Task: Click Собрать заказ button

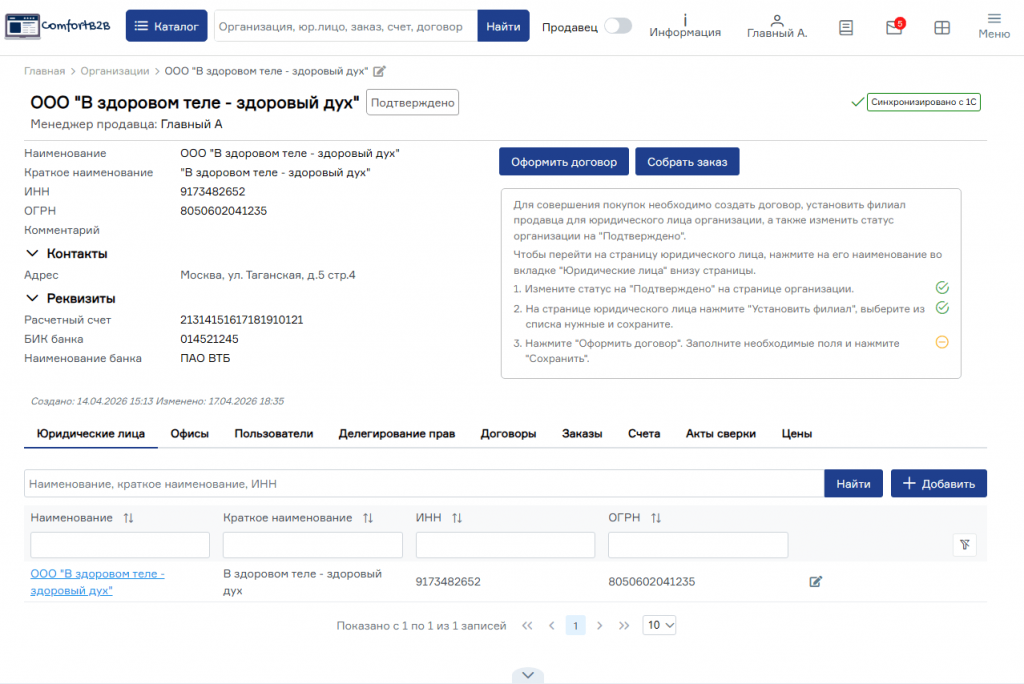Action: tap(687, 162)
